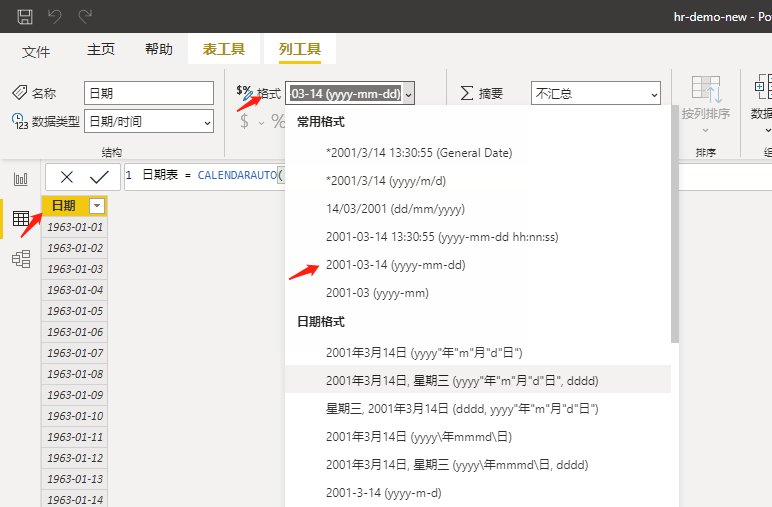This screenshot has width=772, height=507.
Task: Click the percentage format icon
Action: tap(278, 121)
